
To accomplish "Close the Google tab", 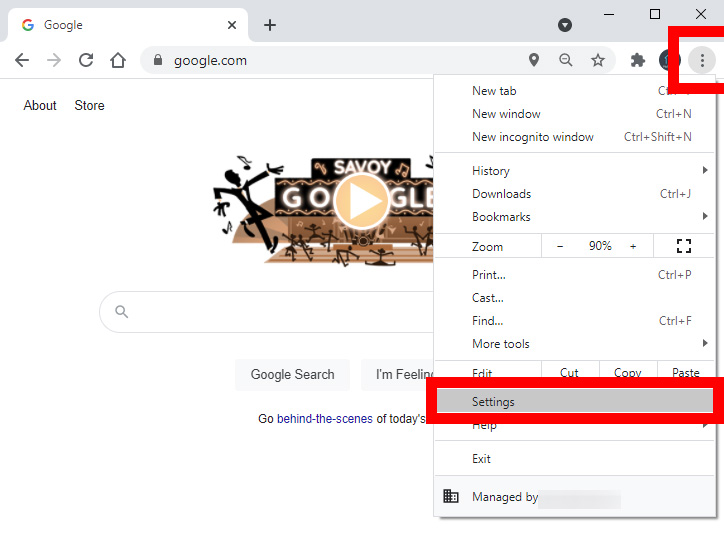I will pyautogui.click(x=232, y=25).
